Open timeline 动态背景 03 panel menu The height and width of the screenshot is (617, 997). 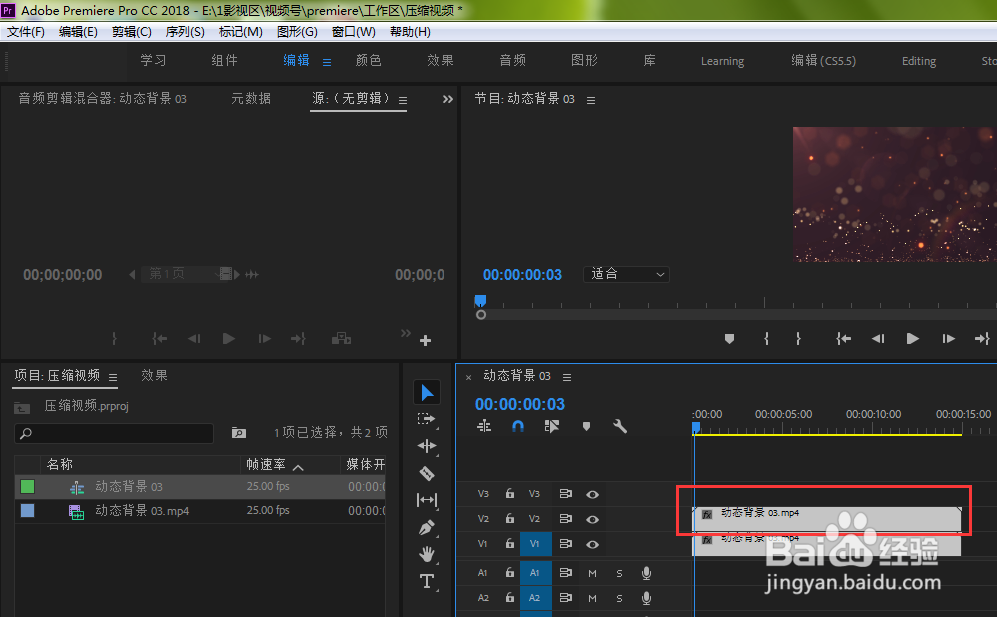(567, 377)
